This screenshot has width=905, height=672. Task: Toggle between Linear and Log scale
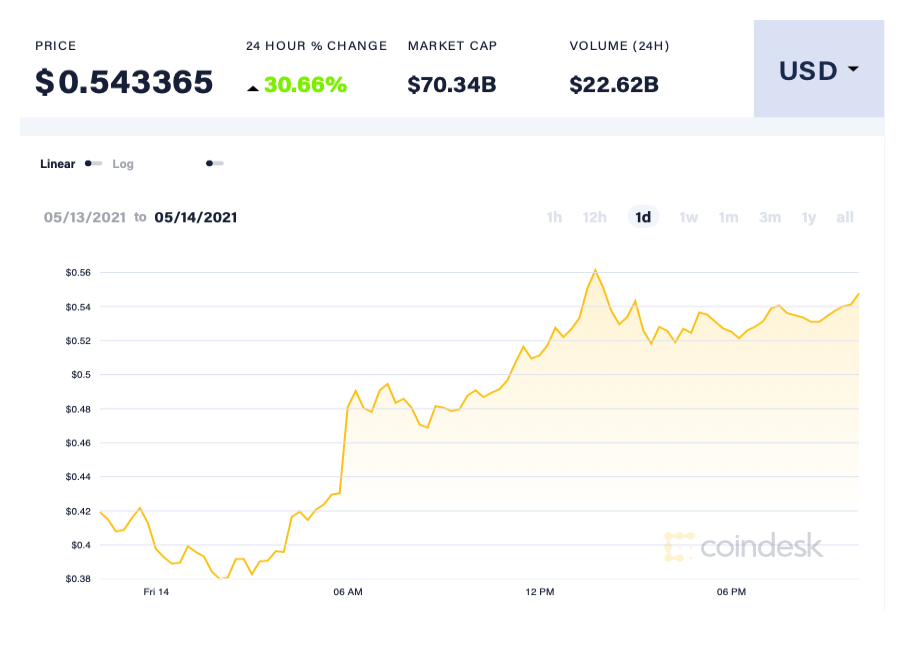[93, 163]
